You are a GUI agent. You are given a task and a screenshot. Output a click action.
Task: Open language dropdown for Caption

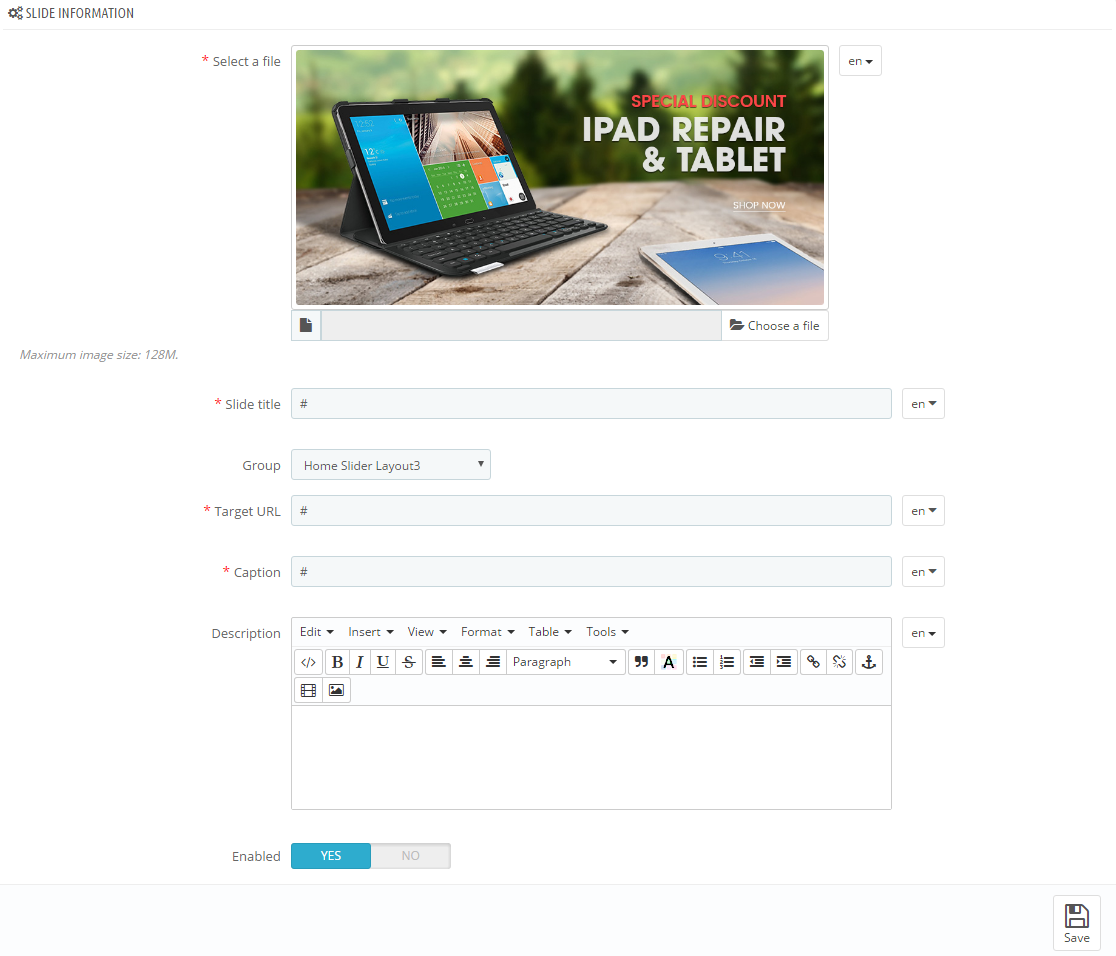(x=923, y=572)
